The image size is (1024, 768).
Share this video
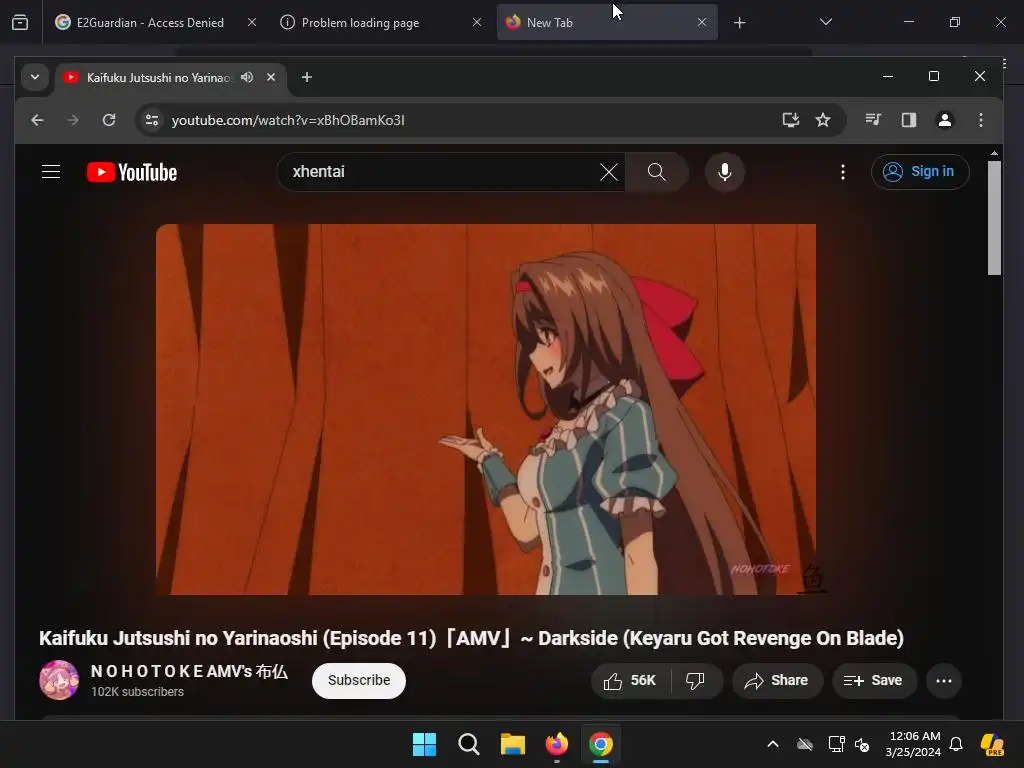[776, 680]
